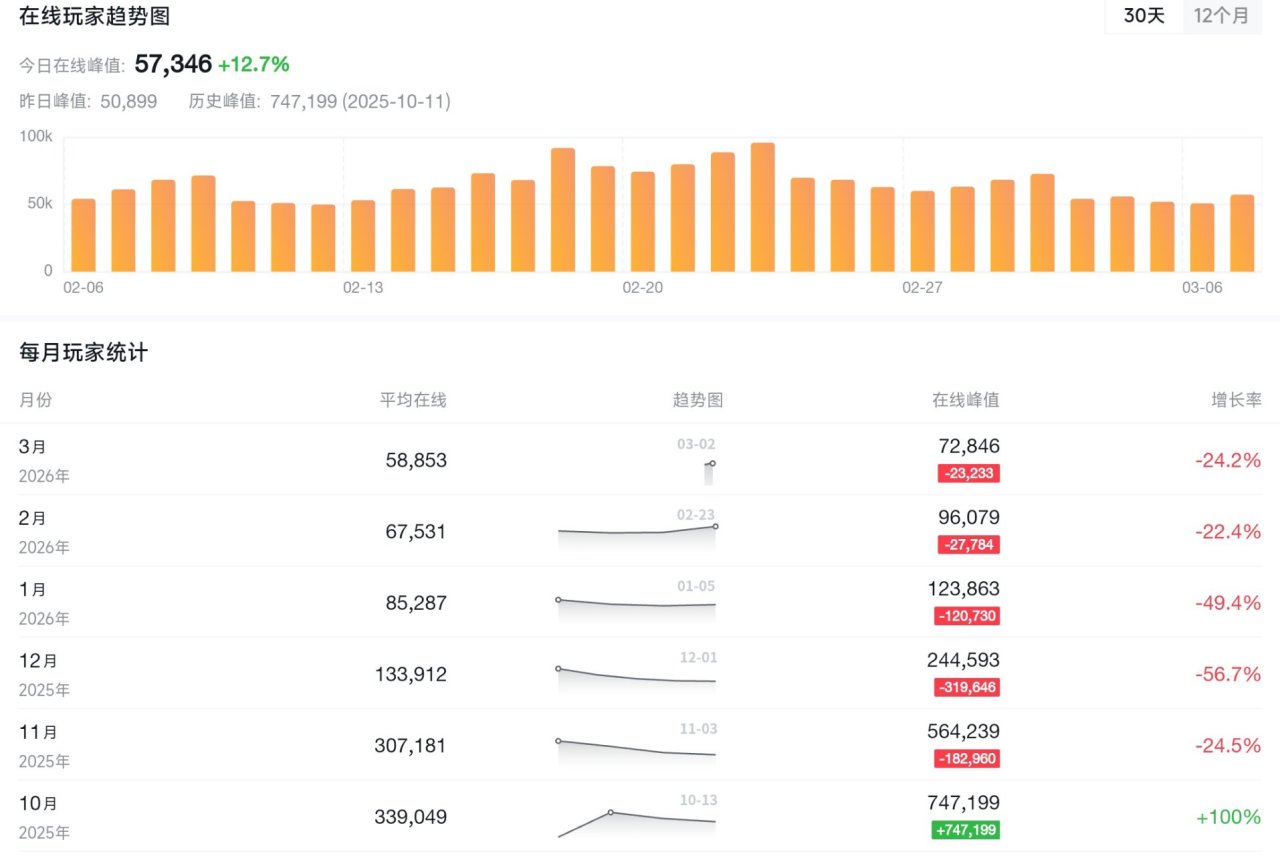Viewport: 1280px width, 856px height.
Task: Switch to the 30天 tab
Action: pos(1144,16)
